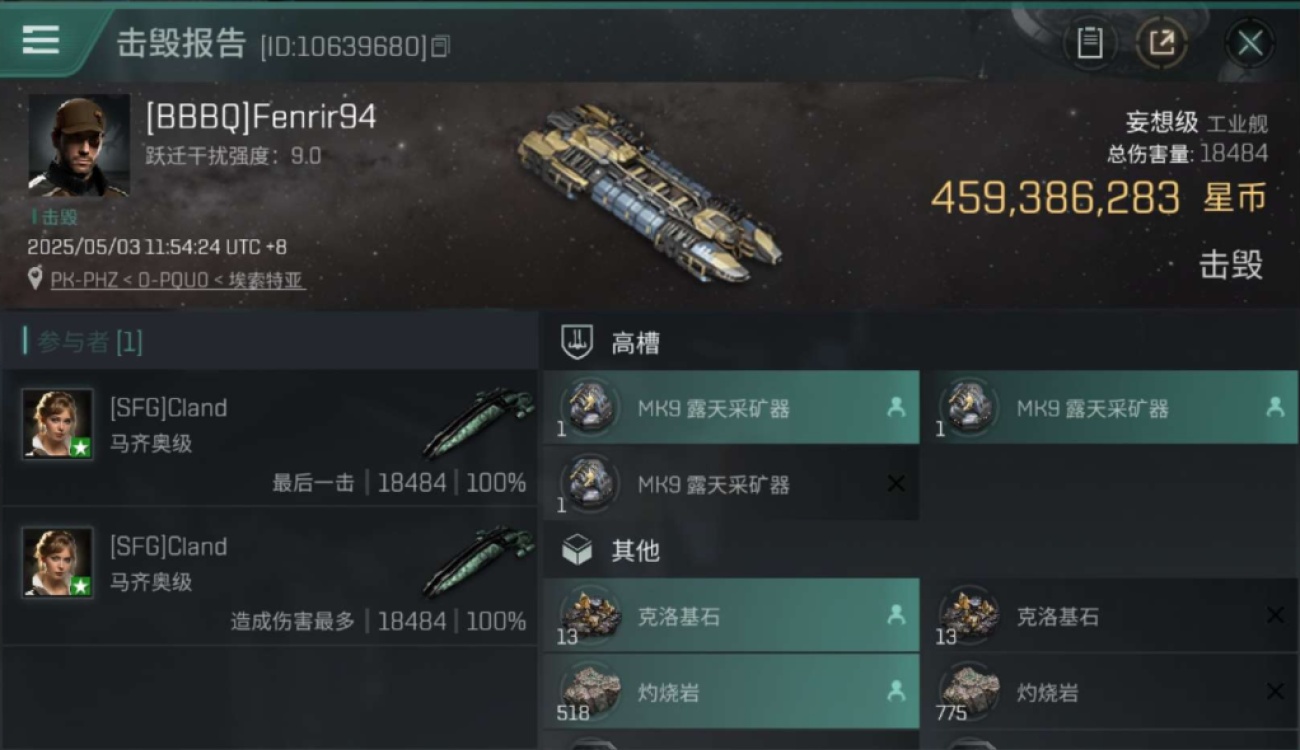Open Fenrir94's pilot portrait

pyautogui.click(x=79, y=146)
